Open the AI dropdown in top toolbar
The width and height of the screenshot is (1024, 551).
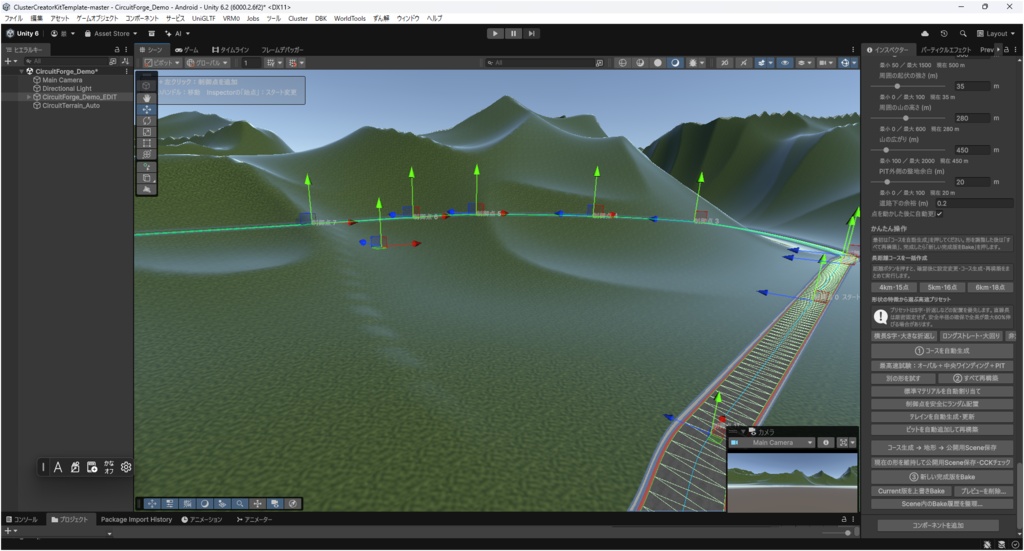(x=177, y=33)
